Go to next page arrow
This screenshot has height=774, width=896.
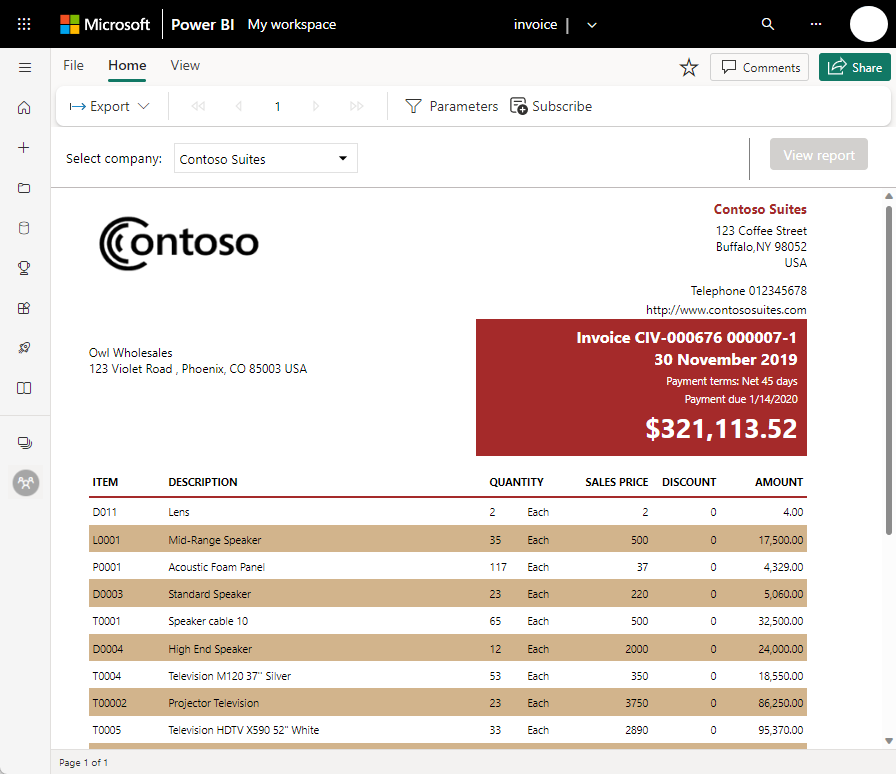coord(315,106)
